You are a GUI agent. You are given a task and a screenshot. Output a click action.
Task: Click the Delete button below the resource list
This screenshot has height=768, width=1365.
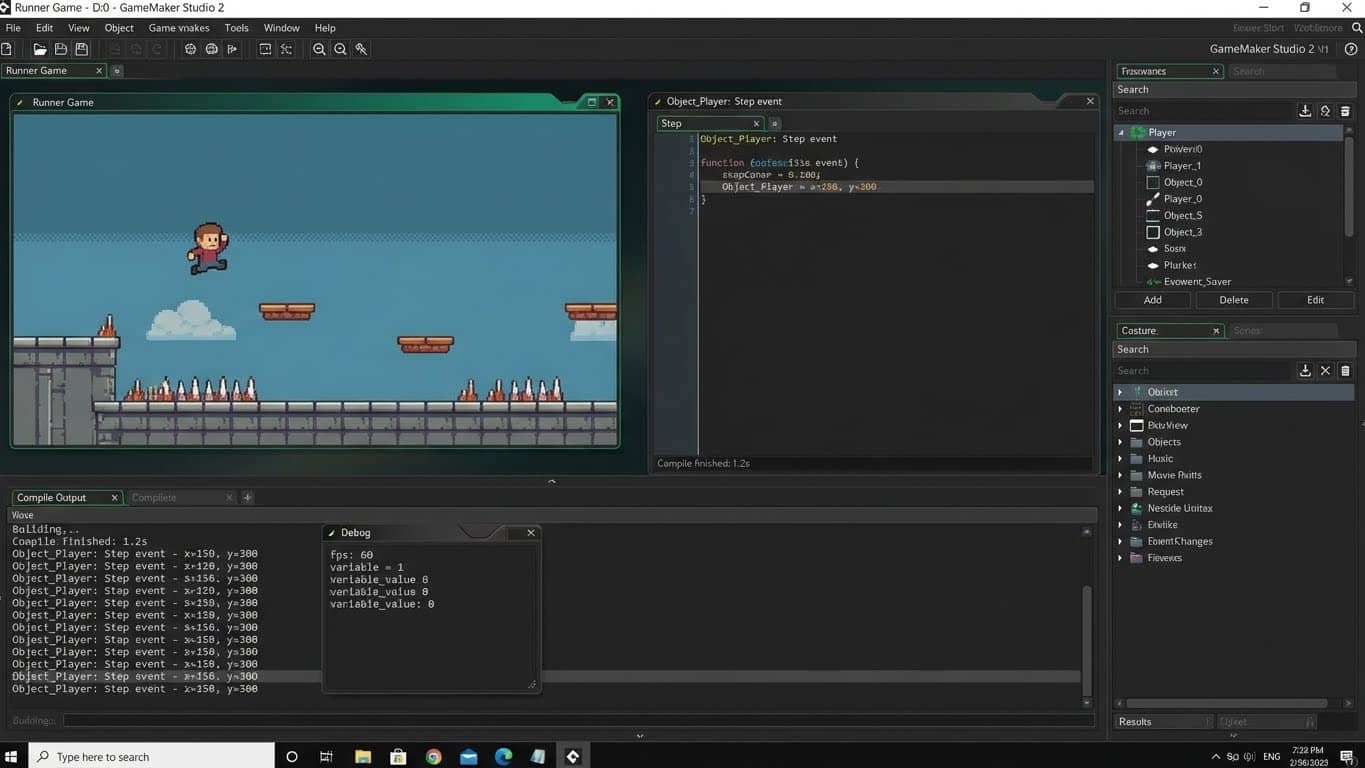[1233, 299]
